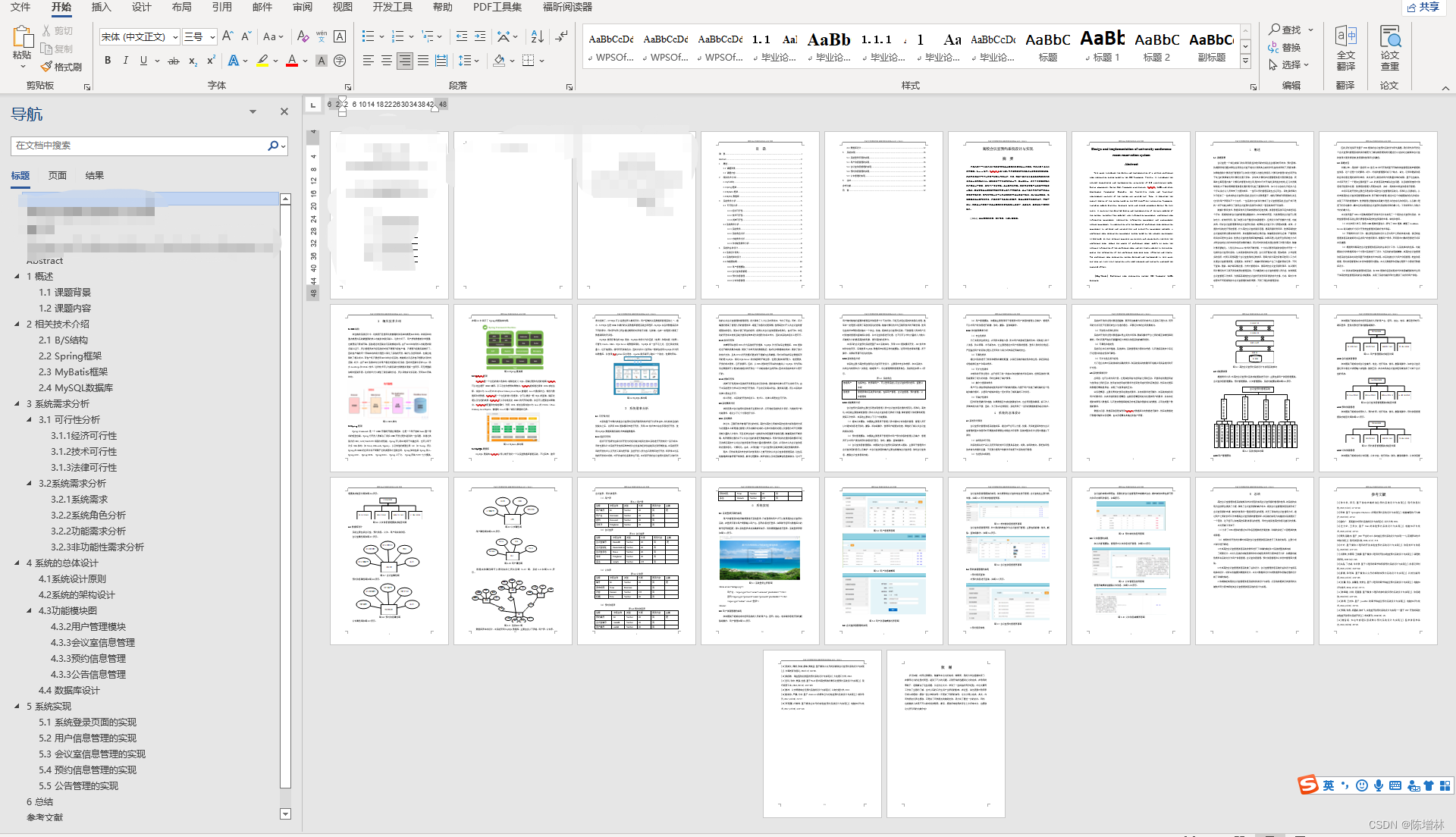This screenshot has width=1456, height=837.
Task: Go to '5.1 系统登录页面的实现' heading
Action: pos(87,723)
